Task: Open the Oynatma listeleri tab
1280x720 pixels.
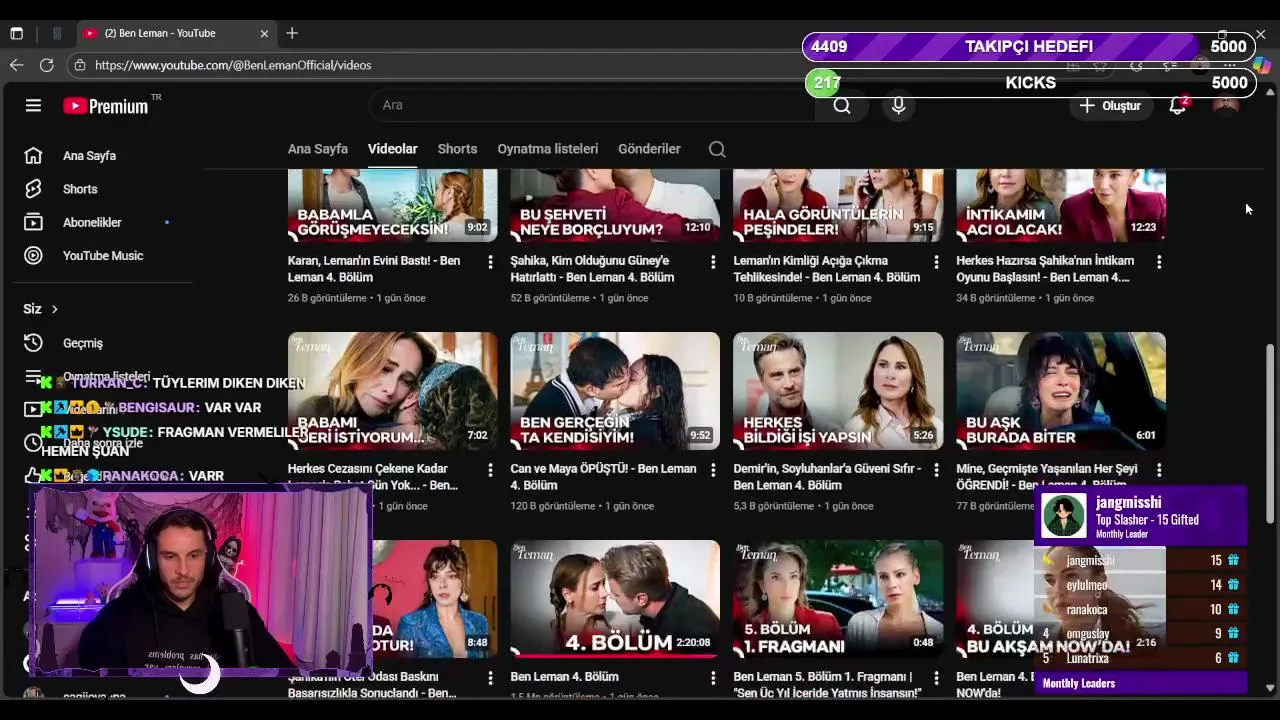Action: [547, 149]
